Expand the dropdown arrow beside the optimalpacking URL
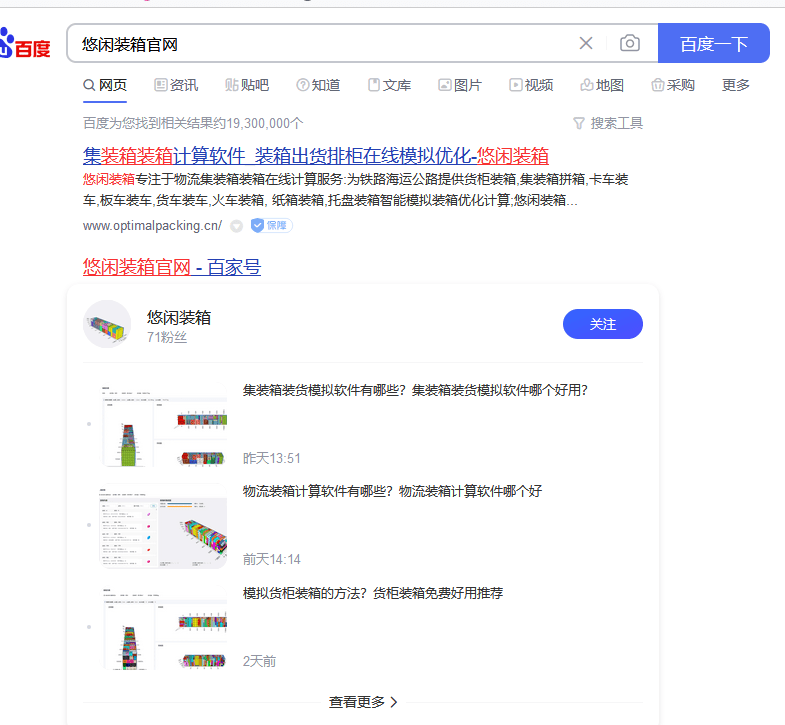The width and height of the screenshot is (785, 725). click(x=236, y=226)
